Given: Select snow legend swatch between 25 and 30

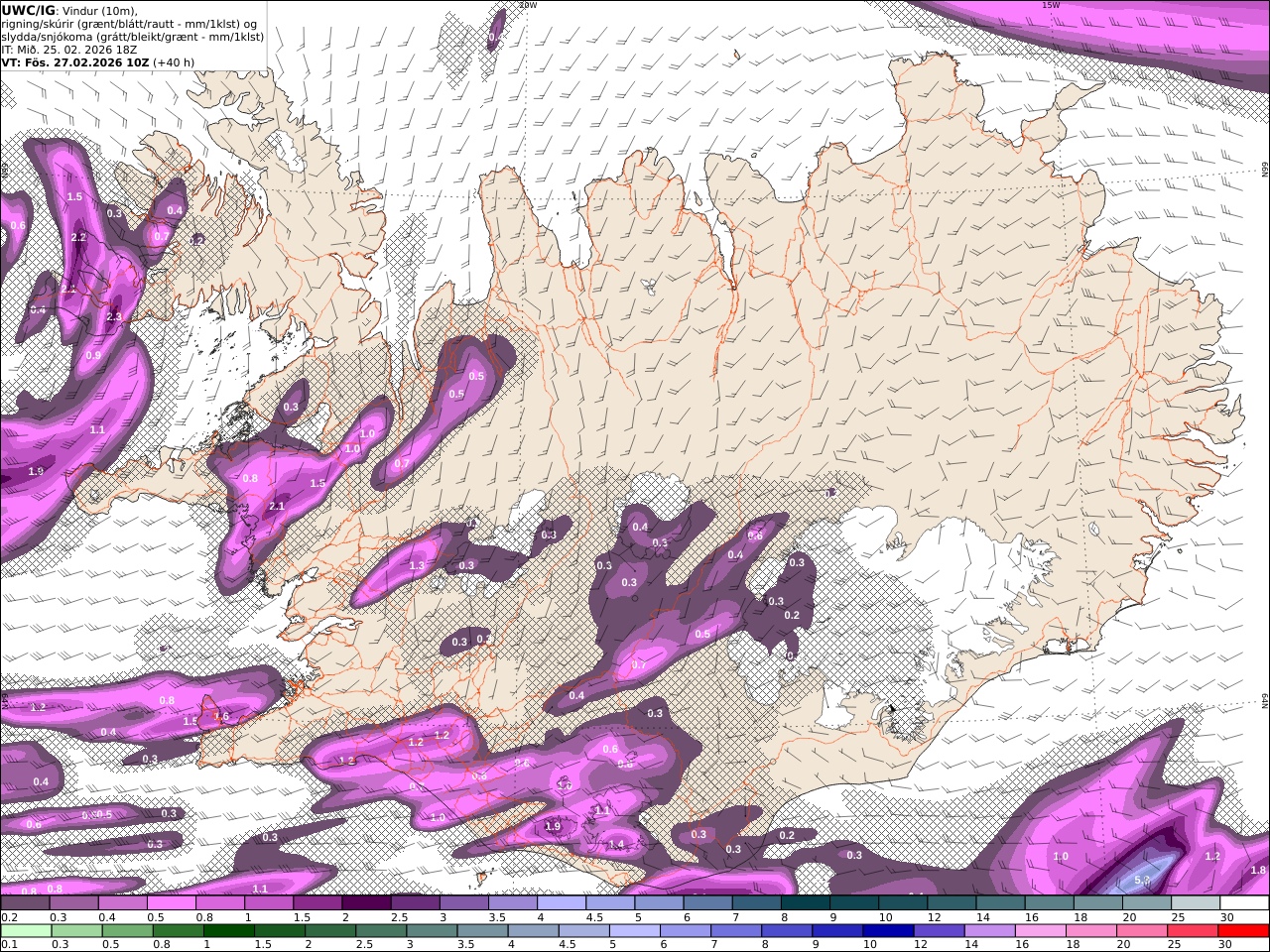Looking at the screenshot, I should pos(1197,903).
